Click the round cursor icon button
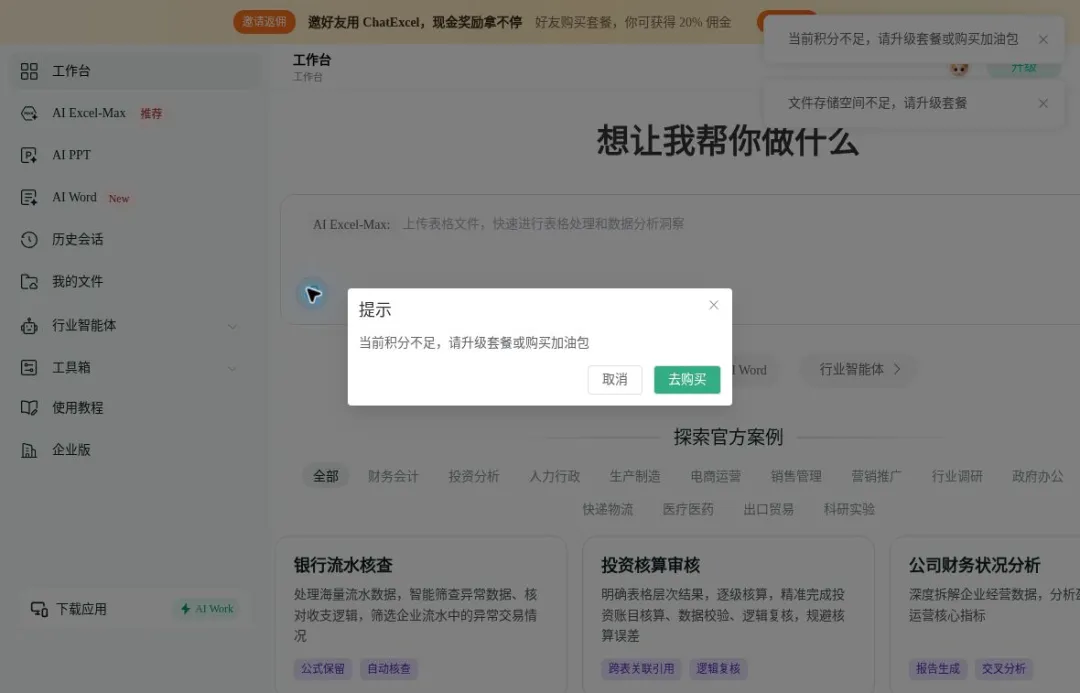The height and width of the screenshot is (693, 1080). pos(313,295)
